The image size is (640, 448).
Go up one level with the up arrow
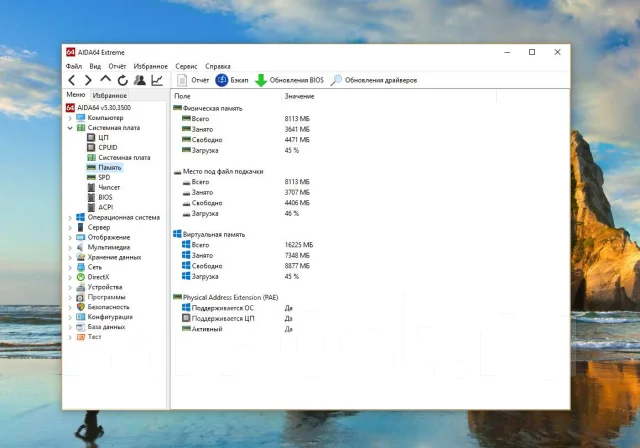105,80
